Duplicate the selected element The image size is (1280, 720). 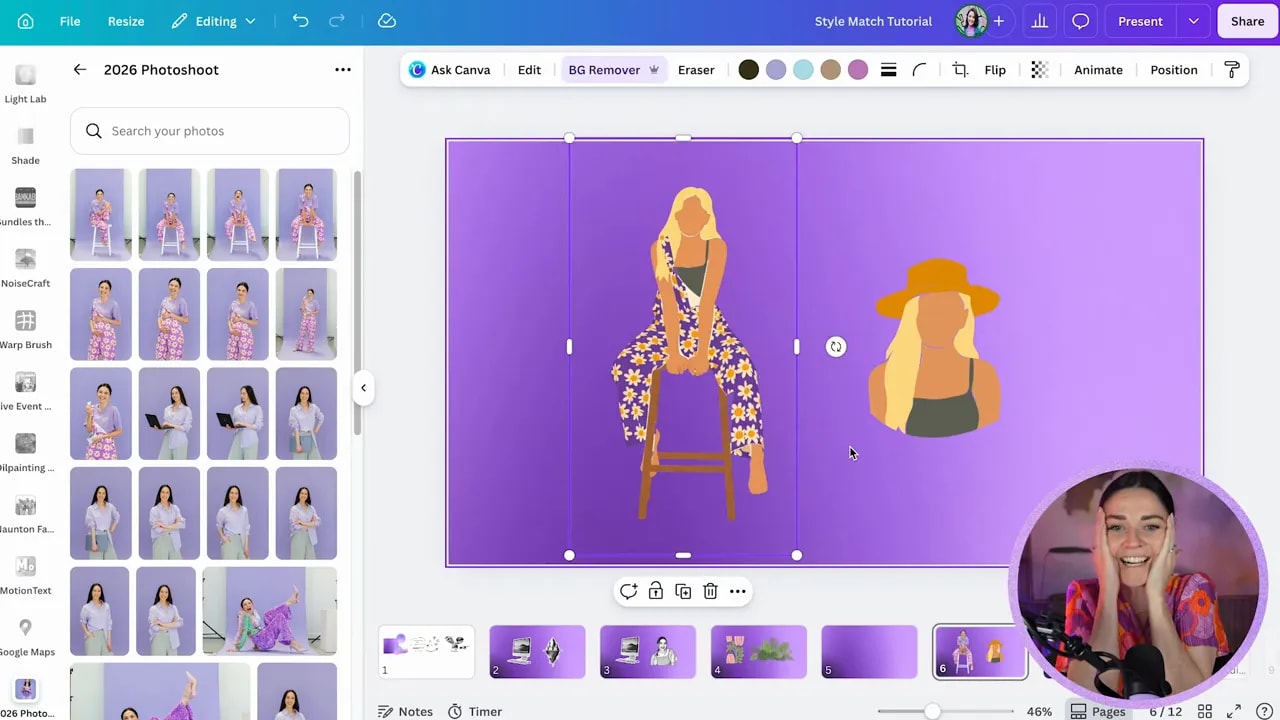click(683, 591)
